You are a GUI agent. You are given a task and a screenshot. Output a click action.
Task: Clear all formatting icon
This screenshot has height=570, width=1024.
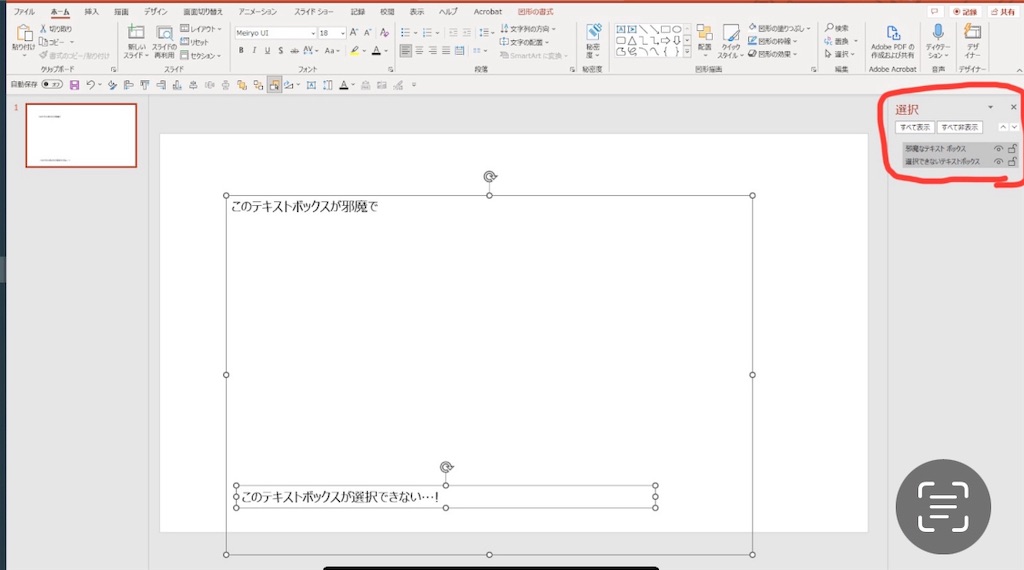pyautogui.click(x=384, y=32)
